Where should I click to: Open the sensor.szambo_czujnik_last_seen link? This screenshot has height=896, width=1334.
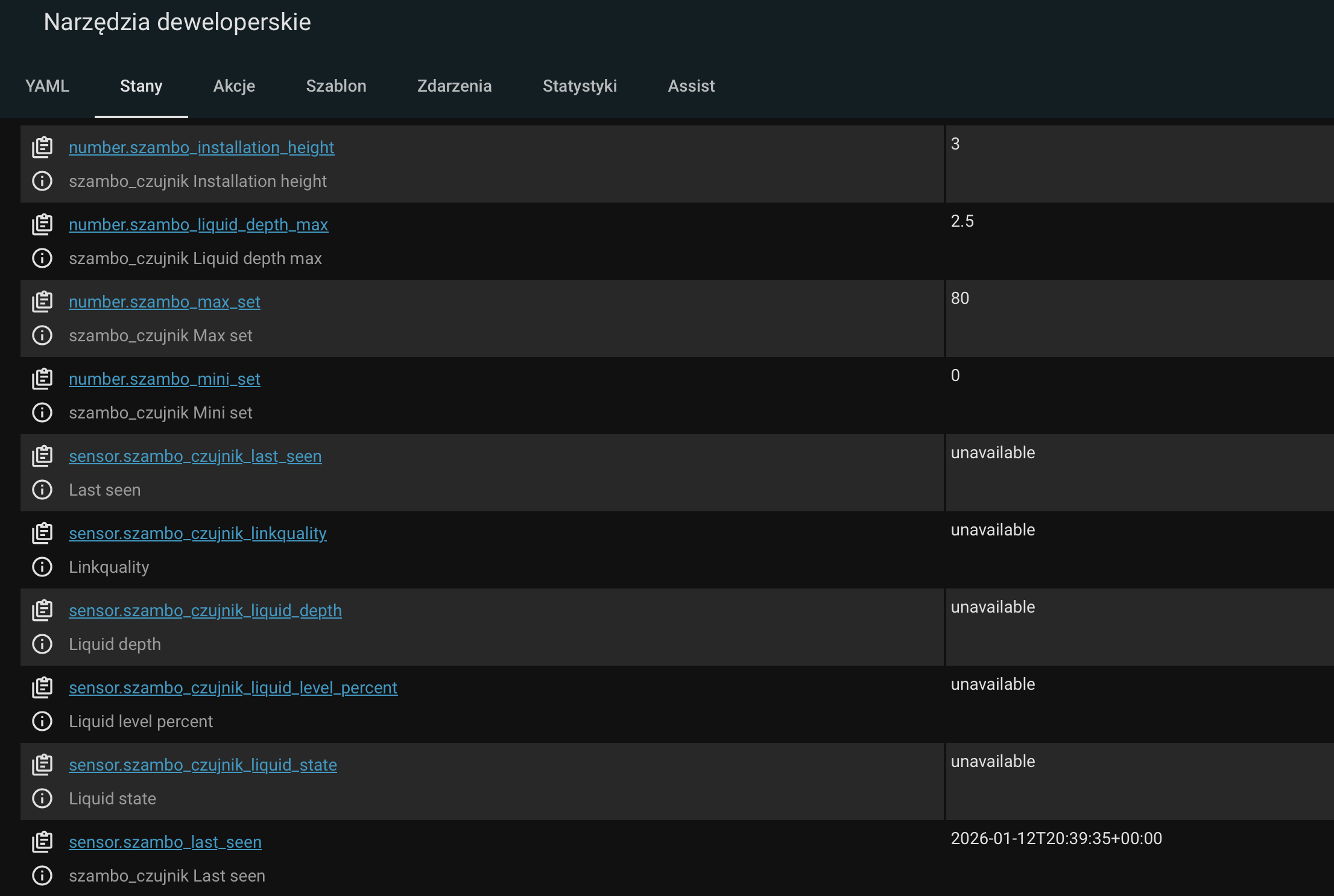click(x=195, y=456)
